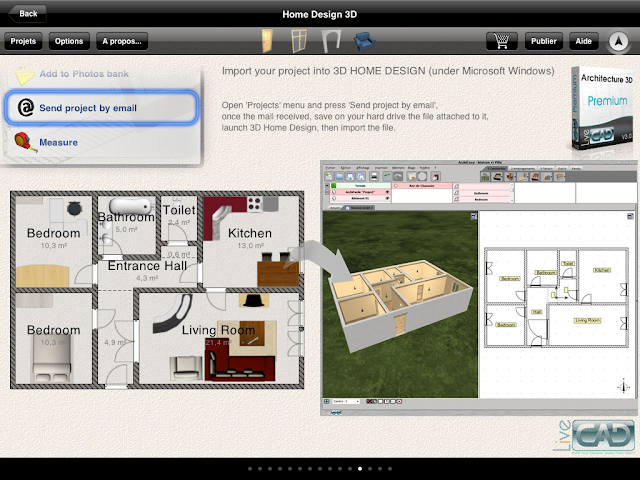
Task: Click the Living Room label in floor plan
Action: 218,330
